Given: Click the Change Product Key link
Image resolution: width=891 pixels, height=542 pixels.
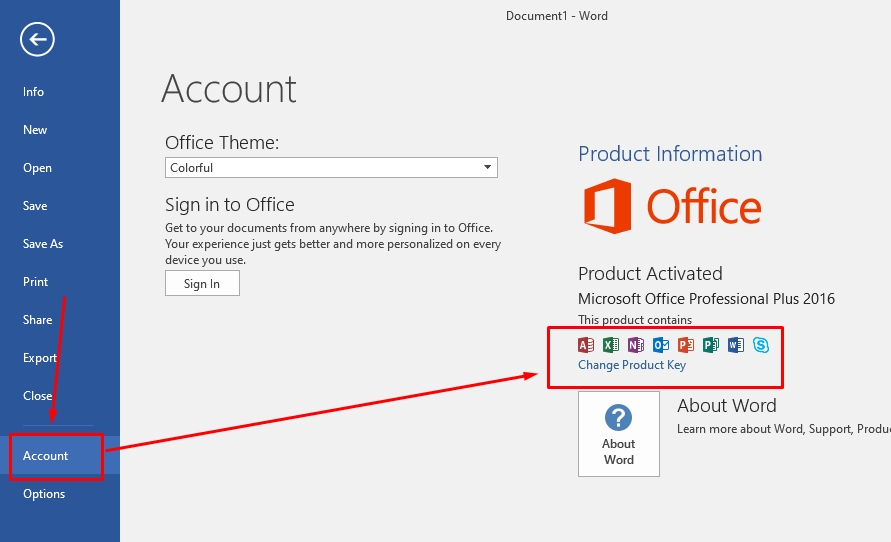Looking at the screenshot, I should click(632, 365).
